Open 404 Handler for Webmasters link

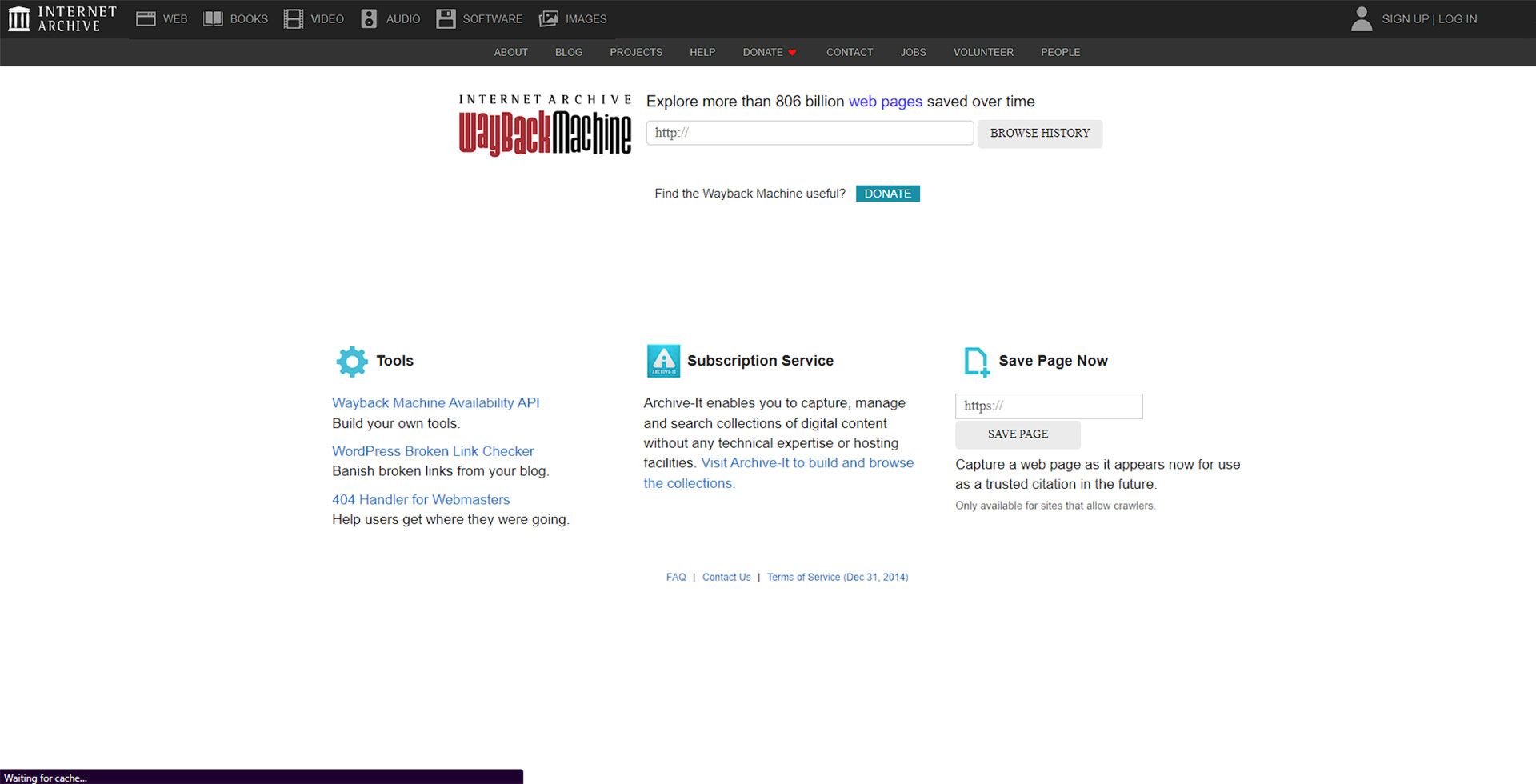point(421,499)
